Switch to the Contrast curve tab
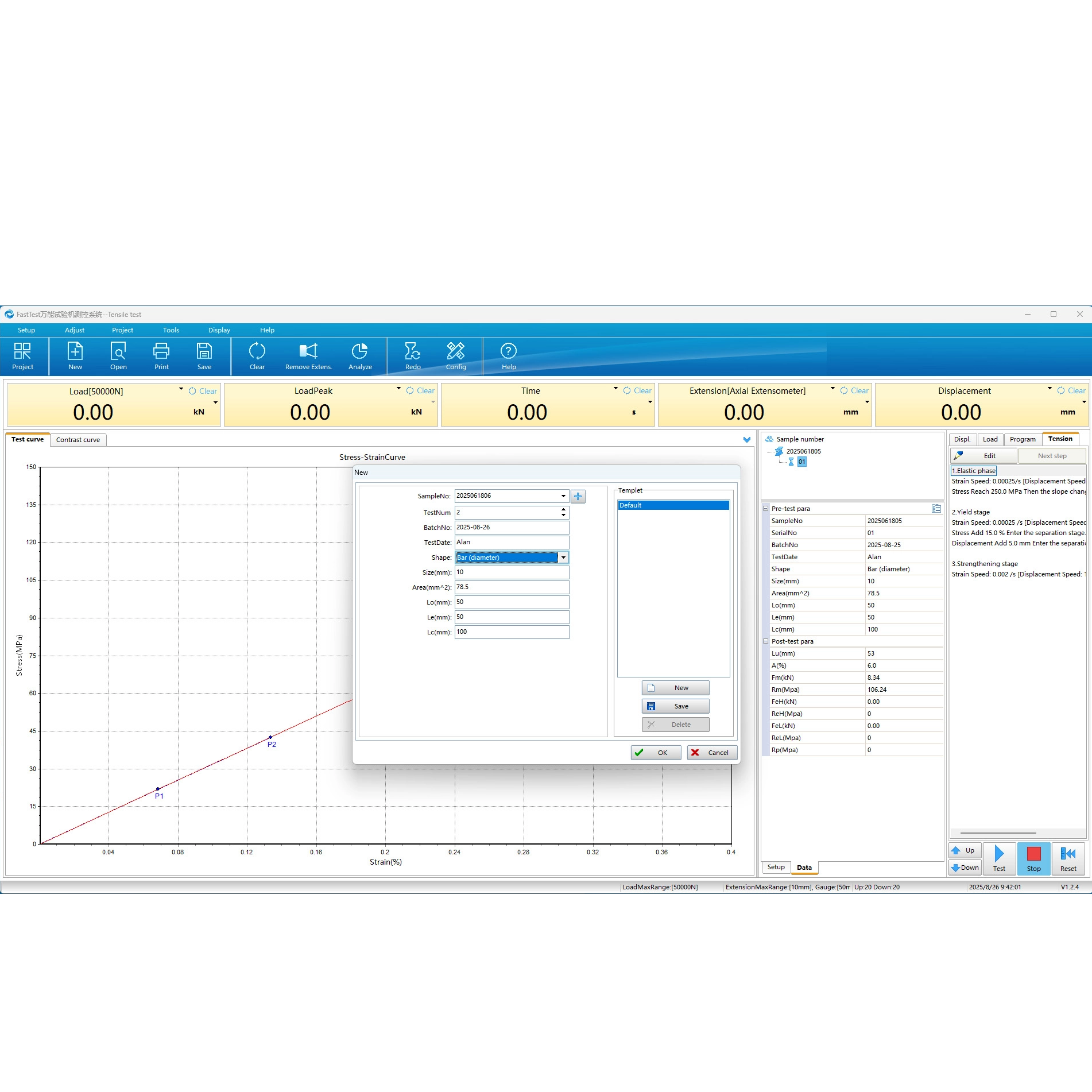Image resolution: width=1092 pixels, height=1092 pixels. 78,439
